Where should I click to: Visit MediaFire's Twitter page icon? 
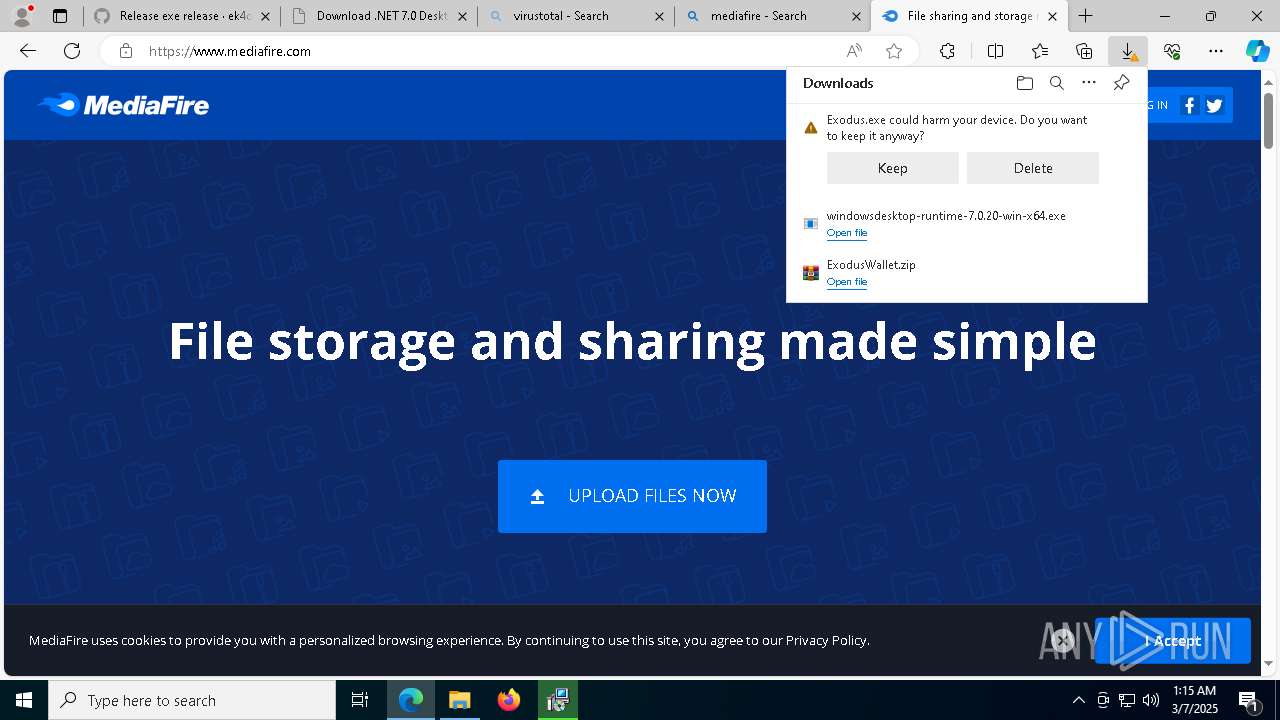pos(1214,105)
